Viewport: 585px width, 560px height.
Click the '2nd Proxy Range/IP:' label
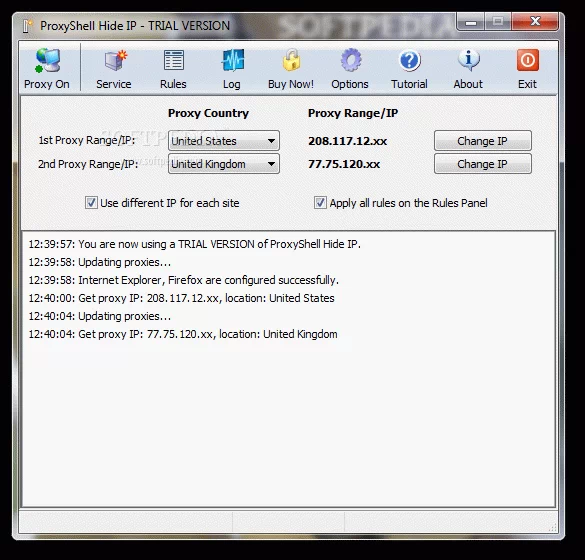tap(88, 164)
